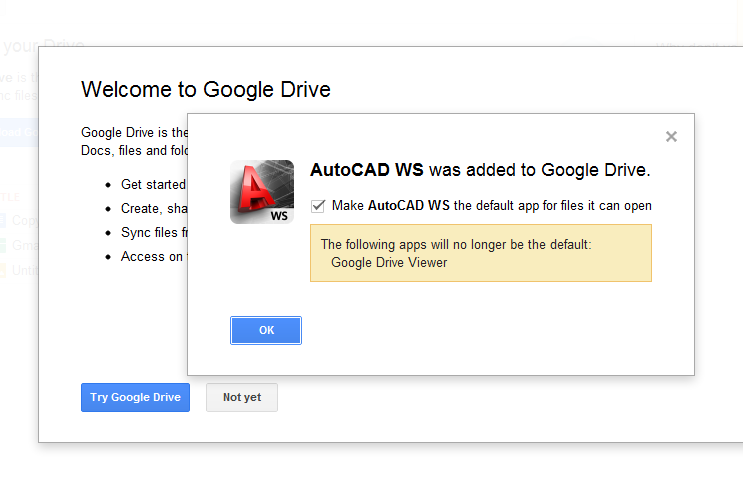The width and height of the screenshot is (743, 482).
Task: Click the faded blue document icon in background list
Action: (x=4, y=220)
